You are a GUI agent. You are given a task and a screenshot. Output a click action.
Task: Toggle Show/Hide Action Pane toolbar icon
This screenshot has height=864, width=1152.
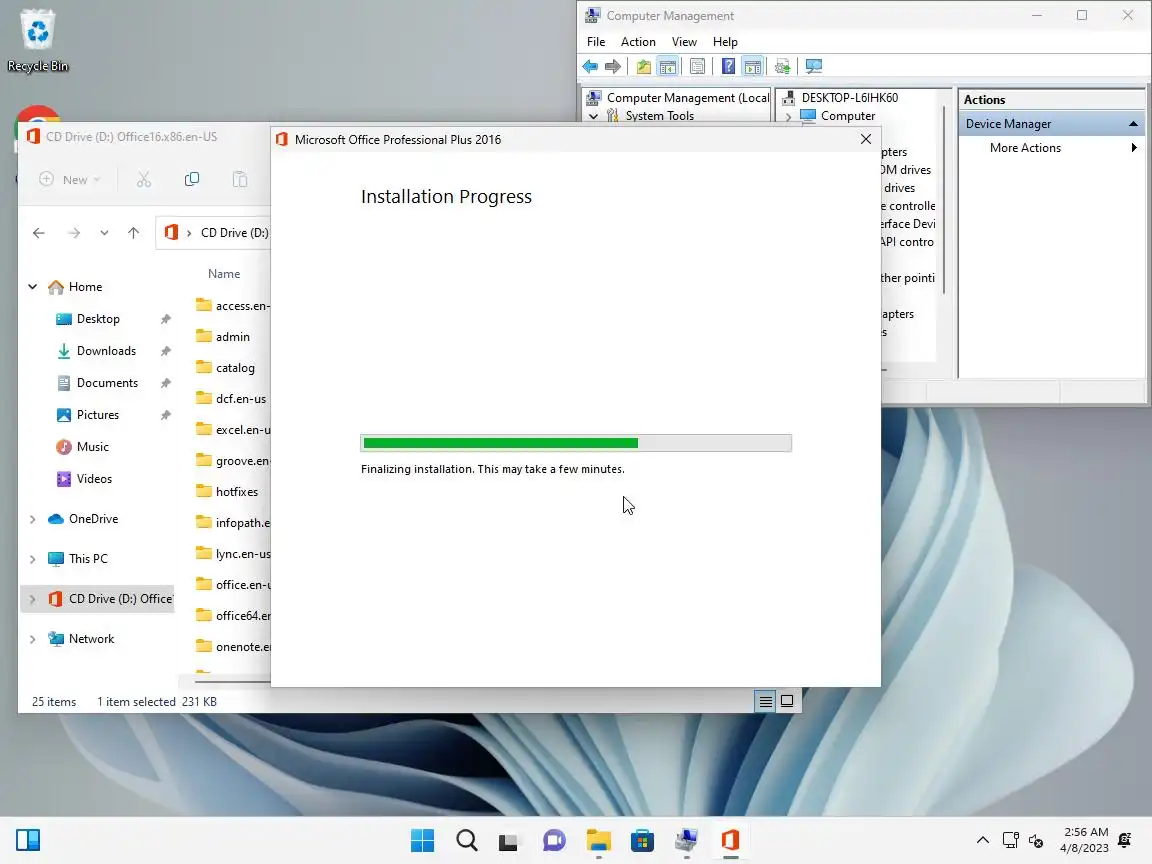point(753,67)
